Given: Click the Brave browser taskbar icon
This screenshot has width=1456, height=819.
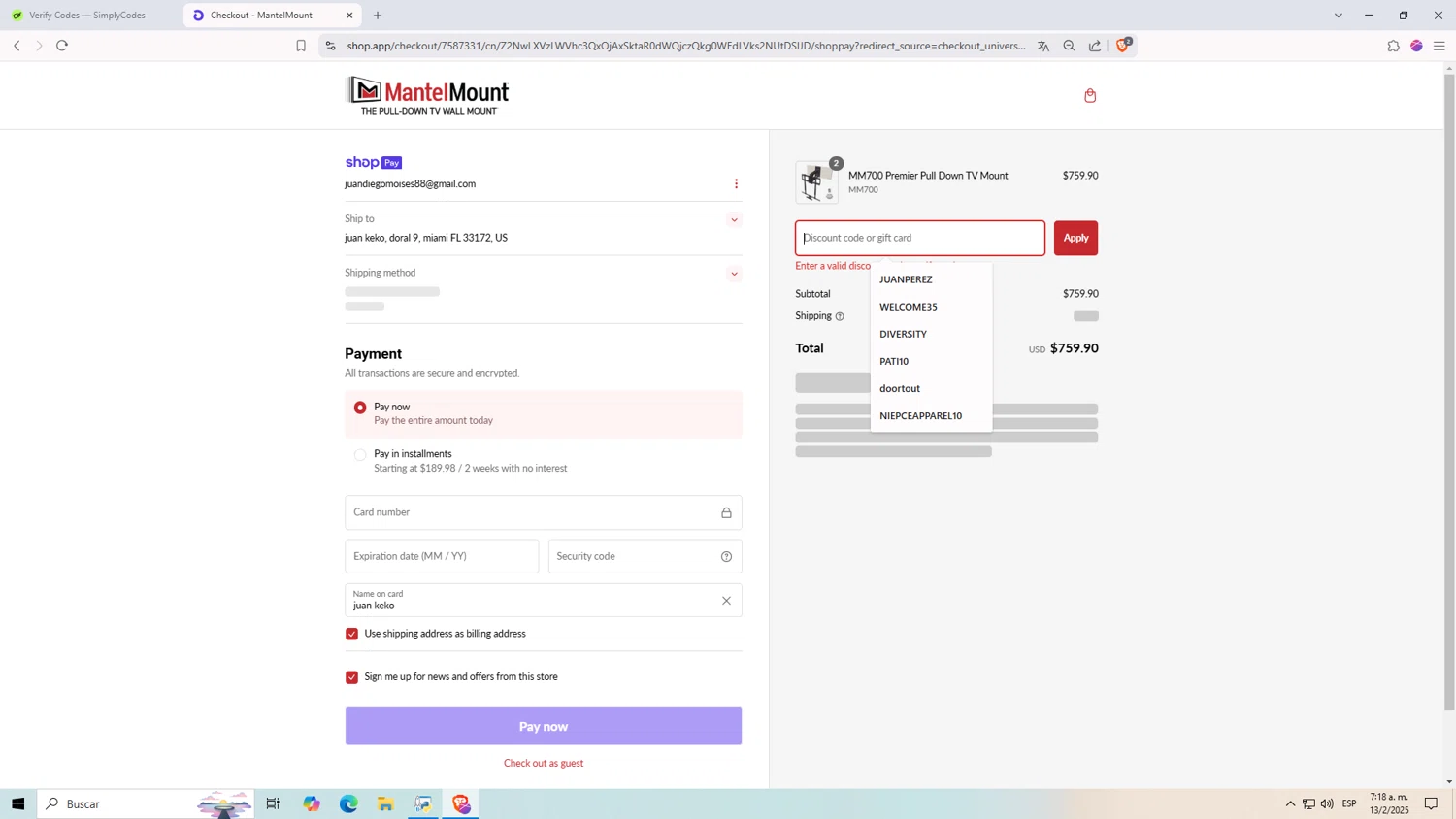Looking at the screenshot, I should [x=461, y=803].
